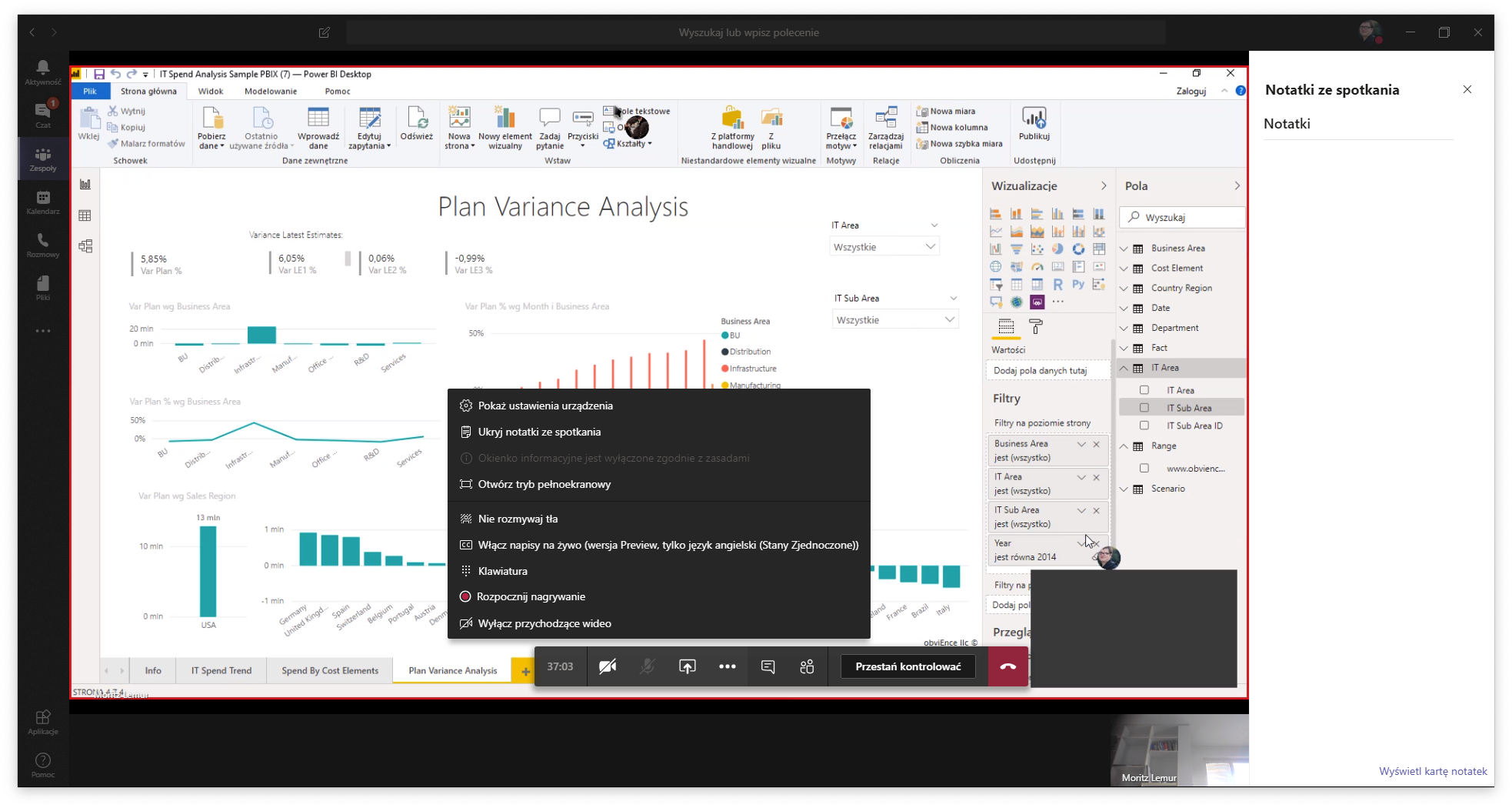
Task: Open Teams Calendar (Kalendarz)
Action: pos(43,202)
